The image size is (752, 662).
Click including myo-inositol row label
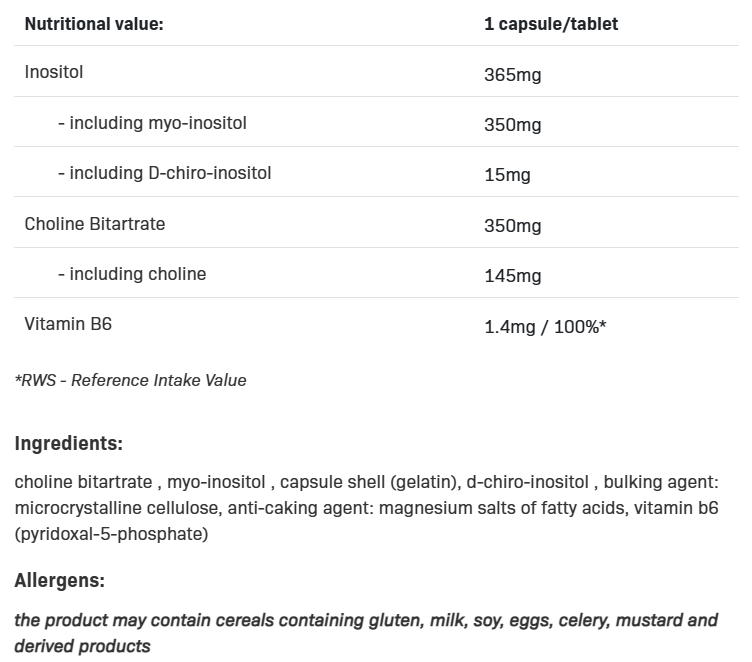pos(152,123)
